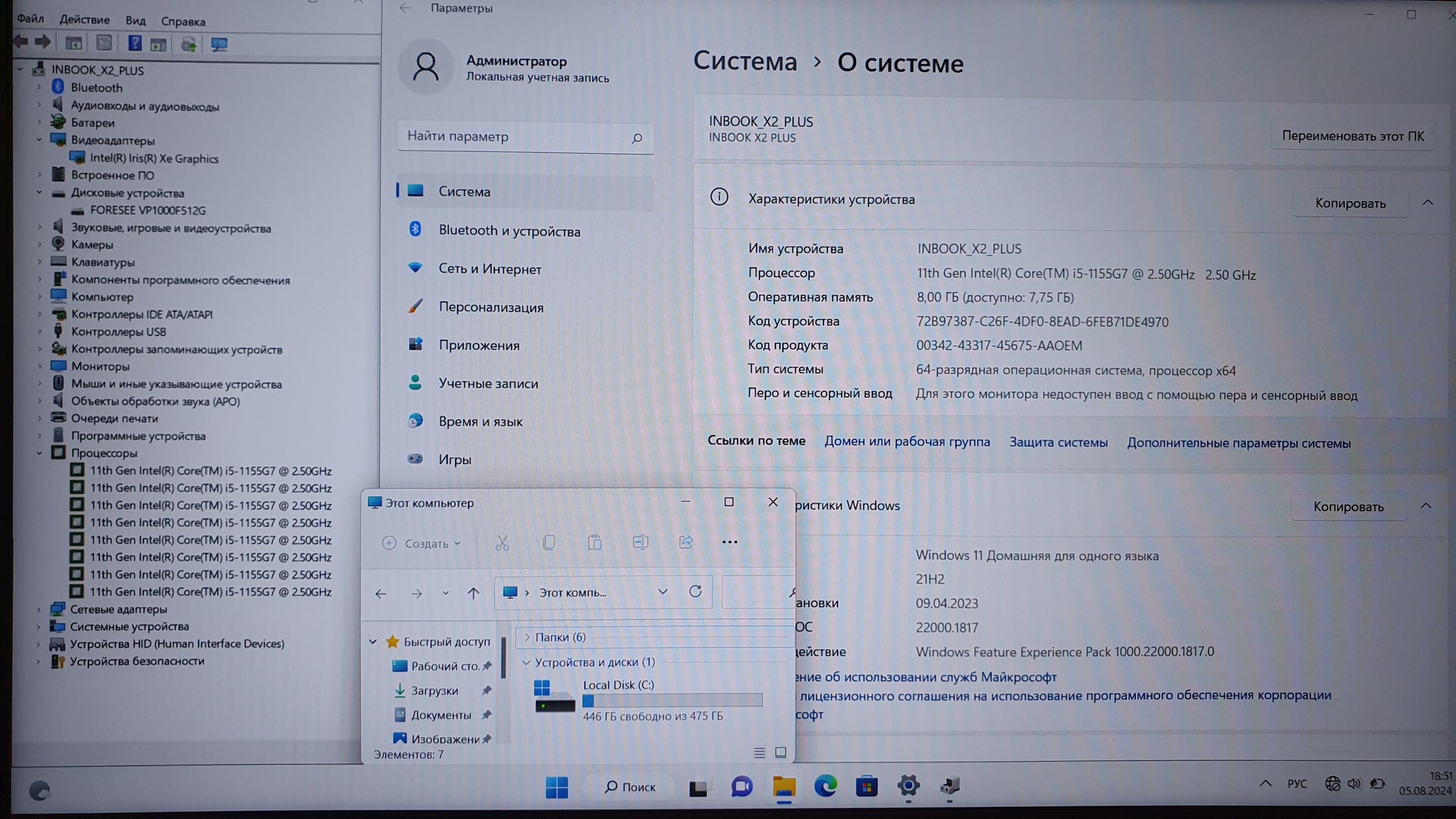Click the refresh button in Explorer address bar

pyautogui.click(x=695, y=591)
